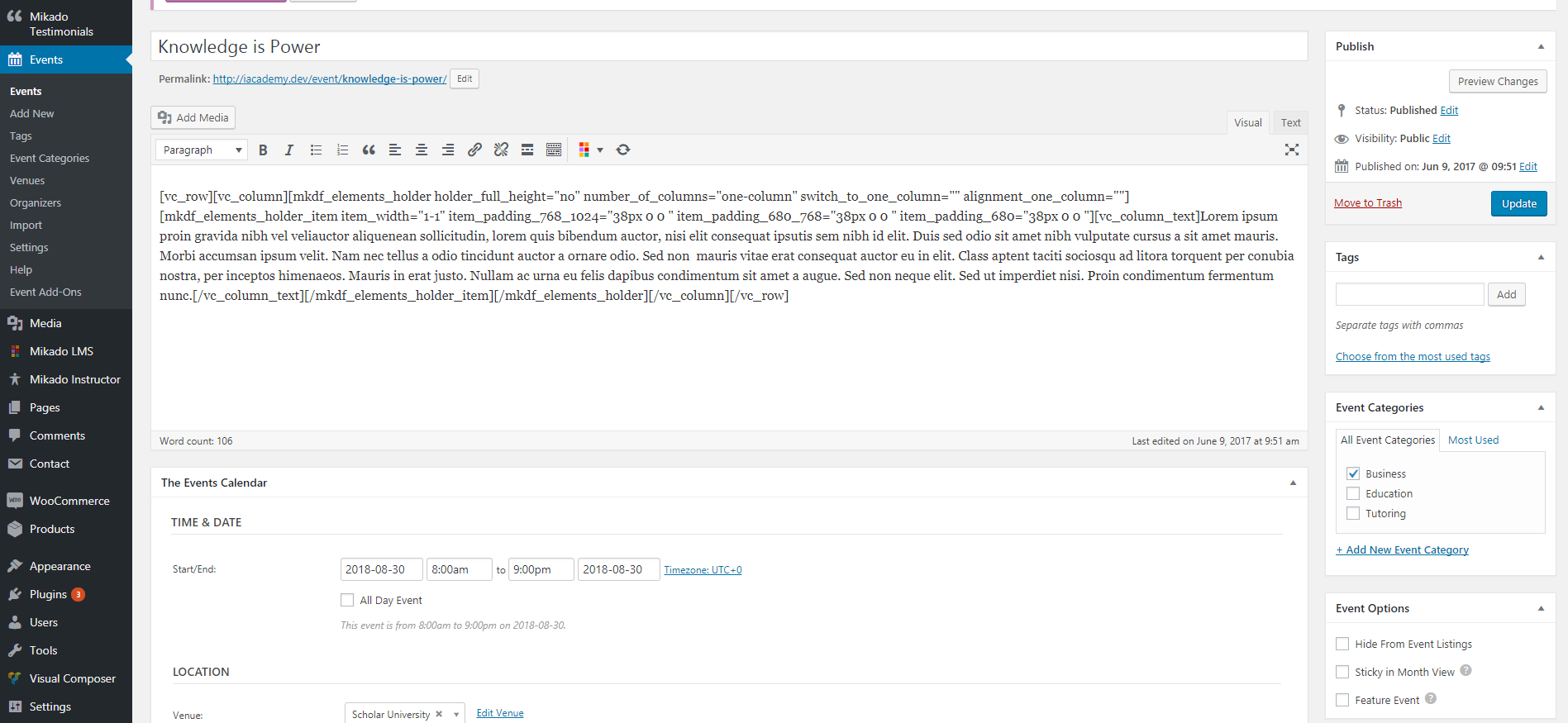Uncheck the Business event category
The height and width of the screenshot is (723, 1568).
[1353, 473]
